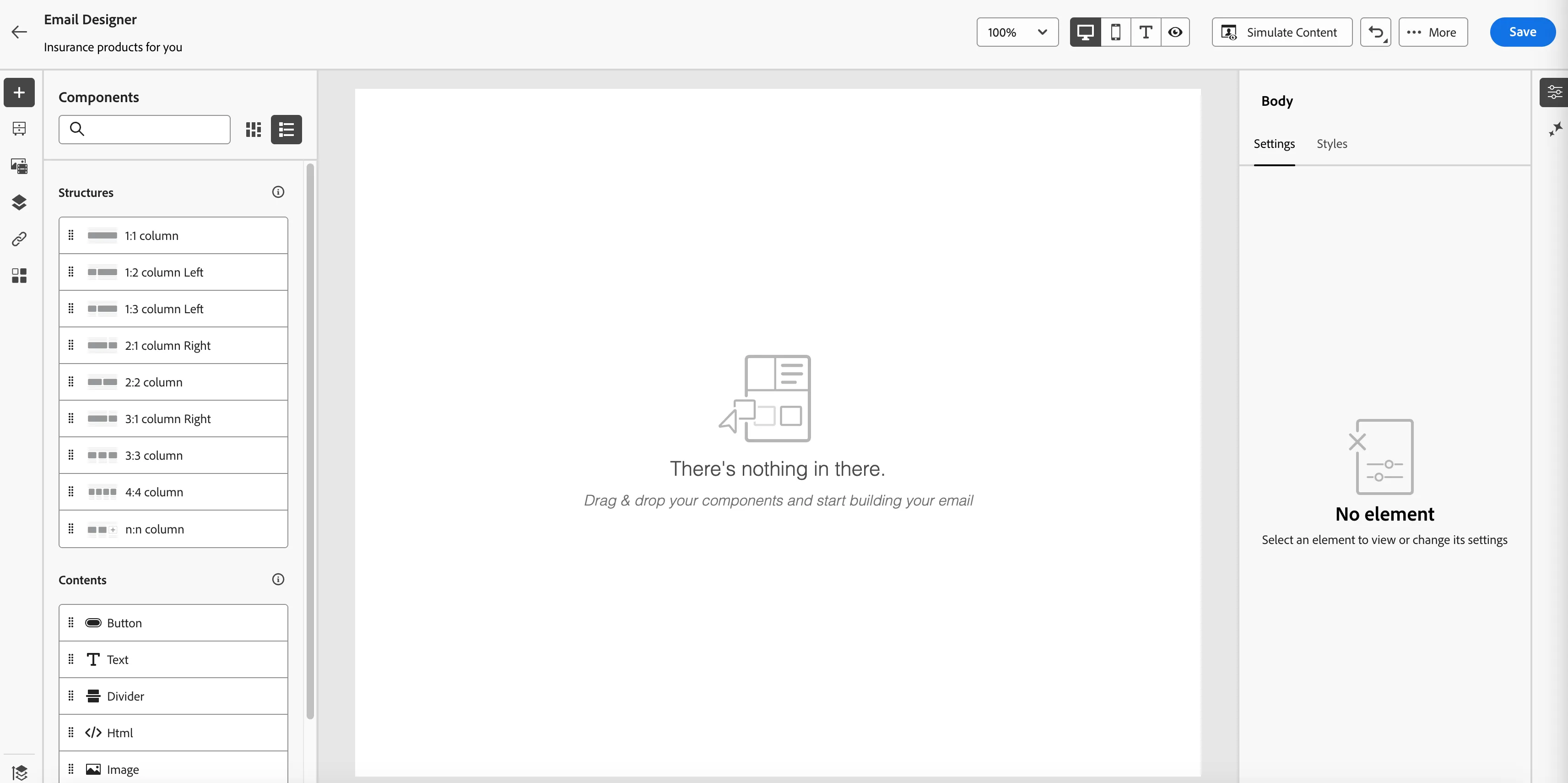Select the 2:2 column structure
Image resolution: width=1568 pixels, height=783 pixels.
pyautogui.click(x=173, y=382)
